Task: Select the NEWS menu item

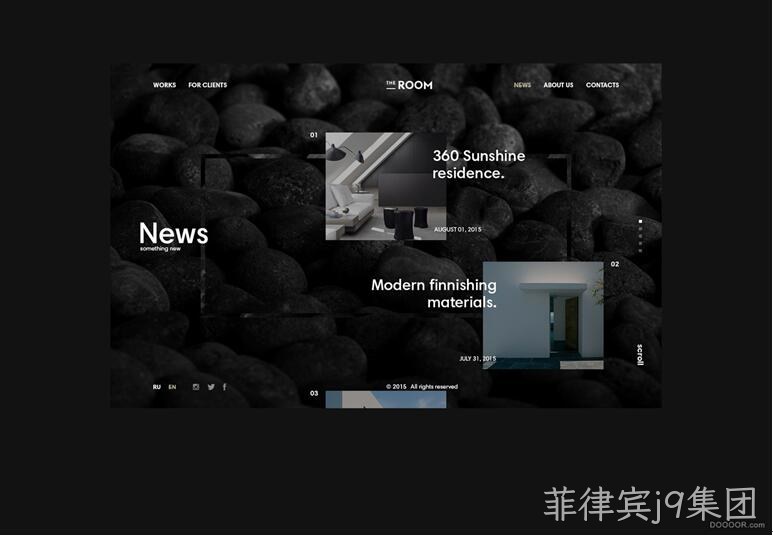Action: tap(522, 85)
